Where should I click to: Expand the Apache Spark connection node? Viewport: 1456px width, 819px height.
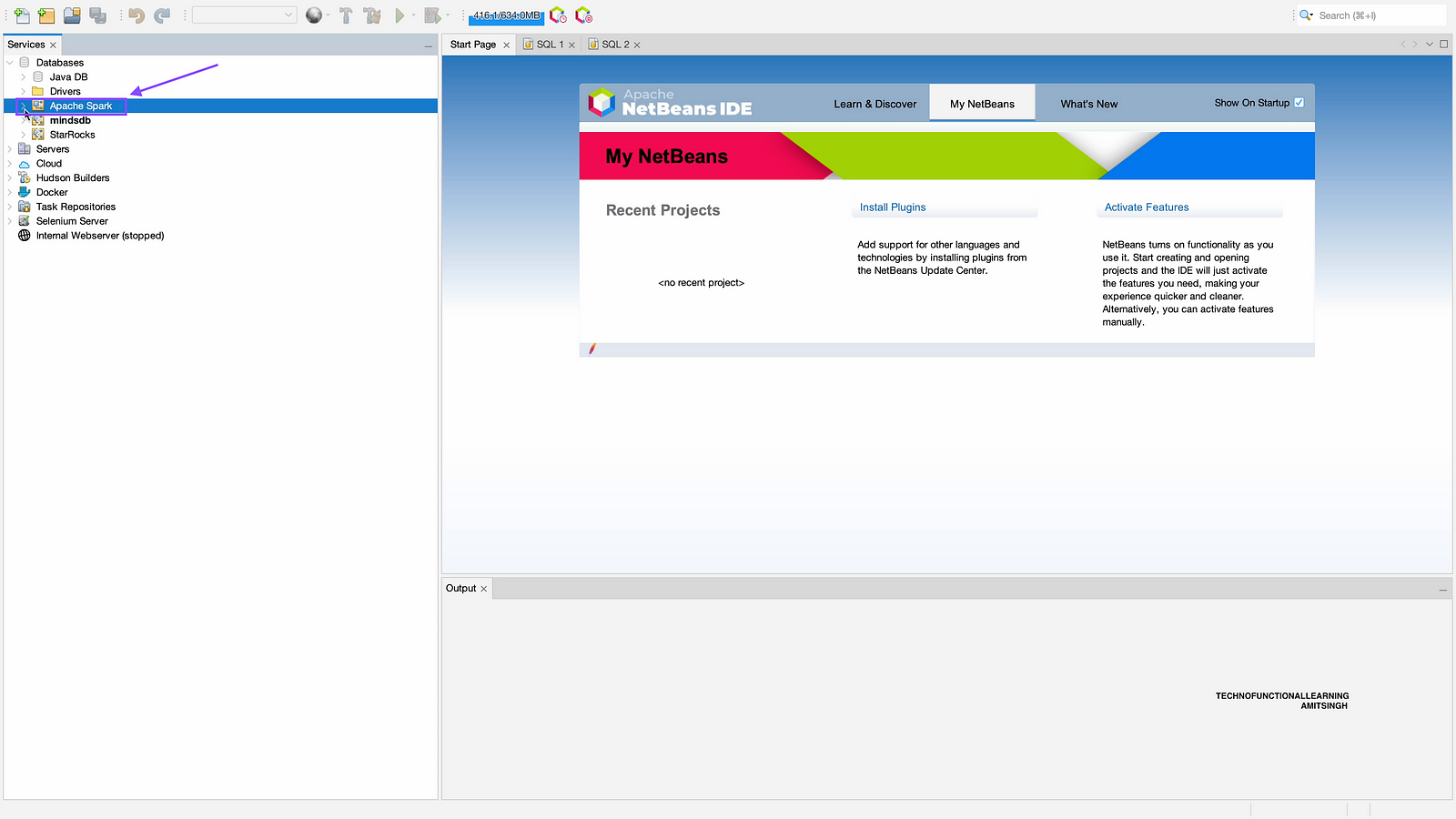[24, 106]
